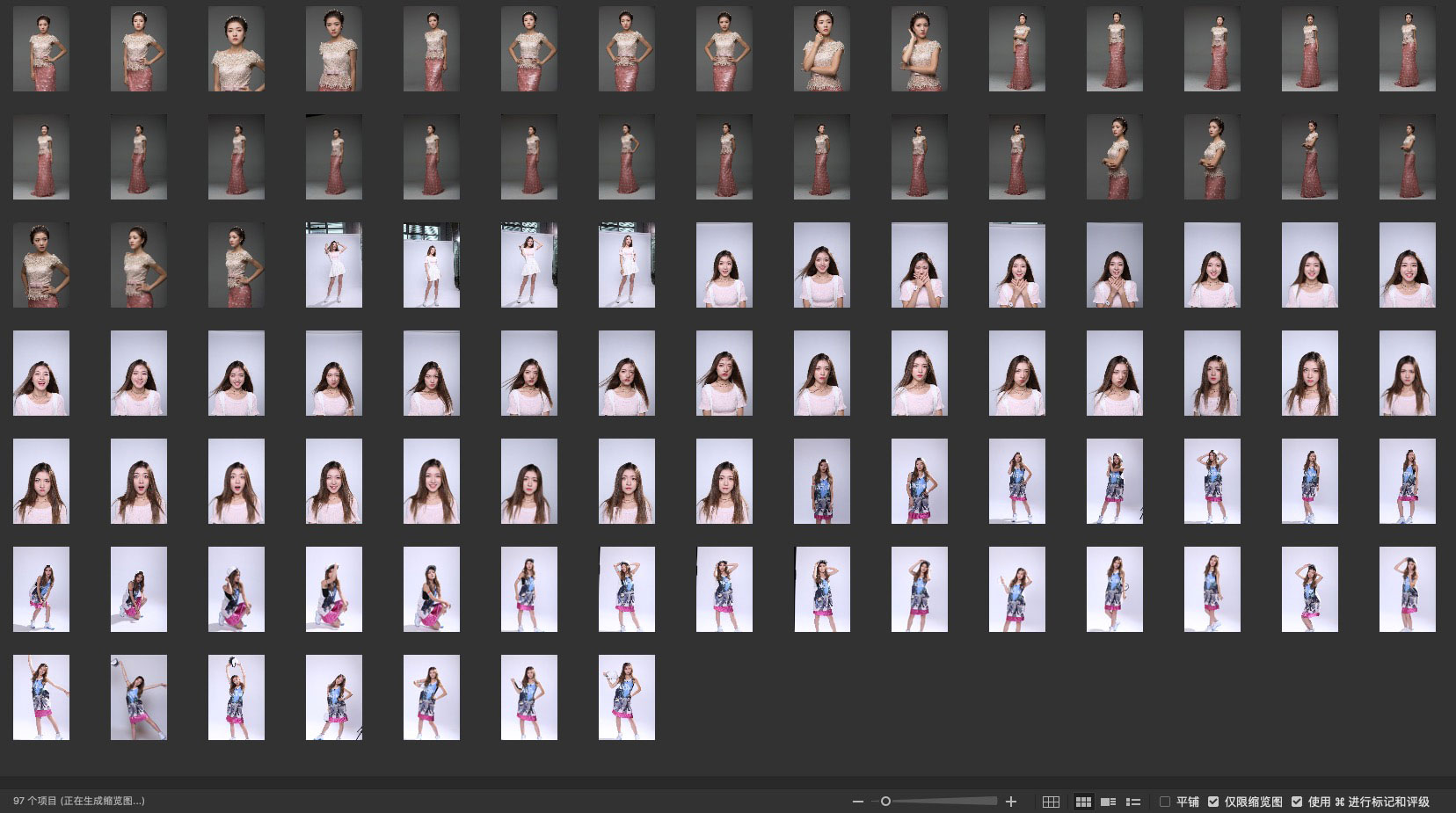The width and height of the screenshot is (1456, 813).
Task: Toggle 使用 ⌘ 进行标记和评级 checkbox
Action: pos(1297,802)
